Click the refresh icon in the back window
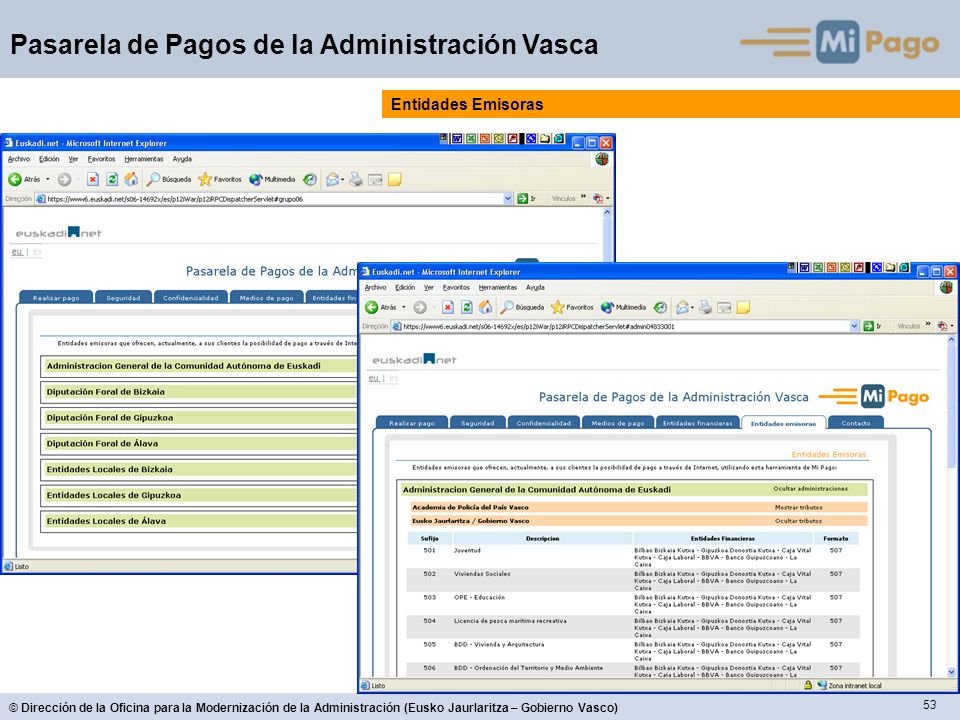960x720 pixels. coord(111,179)
